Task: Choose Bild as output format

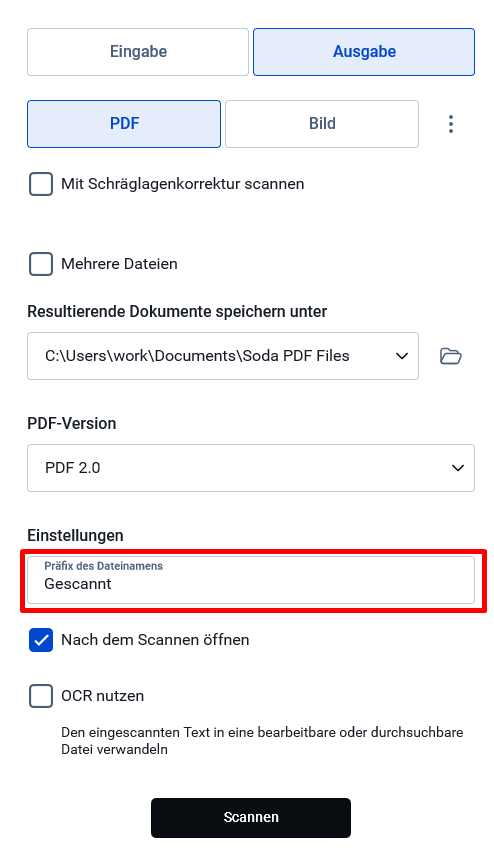Action: 322,124
